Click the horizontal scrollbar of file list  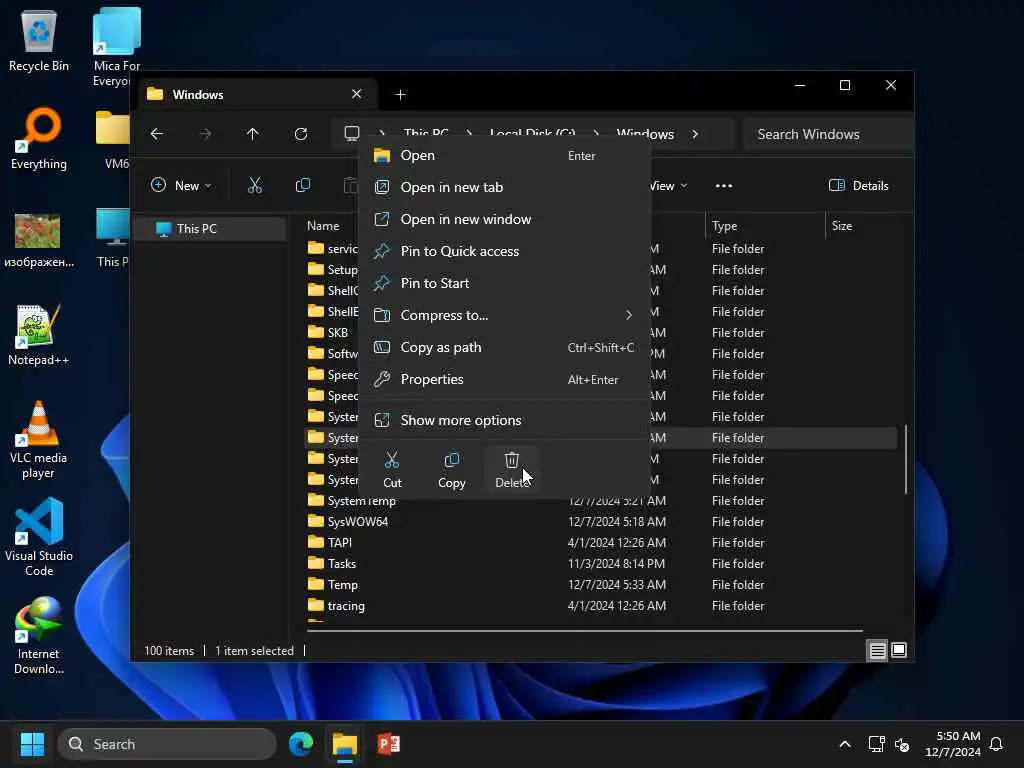tap(584, 631)
